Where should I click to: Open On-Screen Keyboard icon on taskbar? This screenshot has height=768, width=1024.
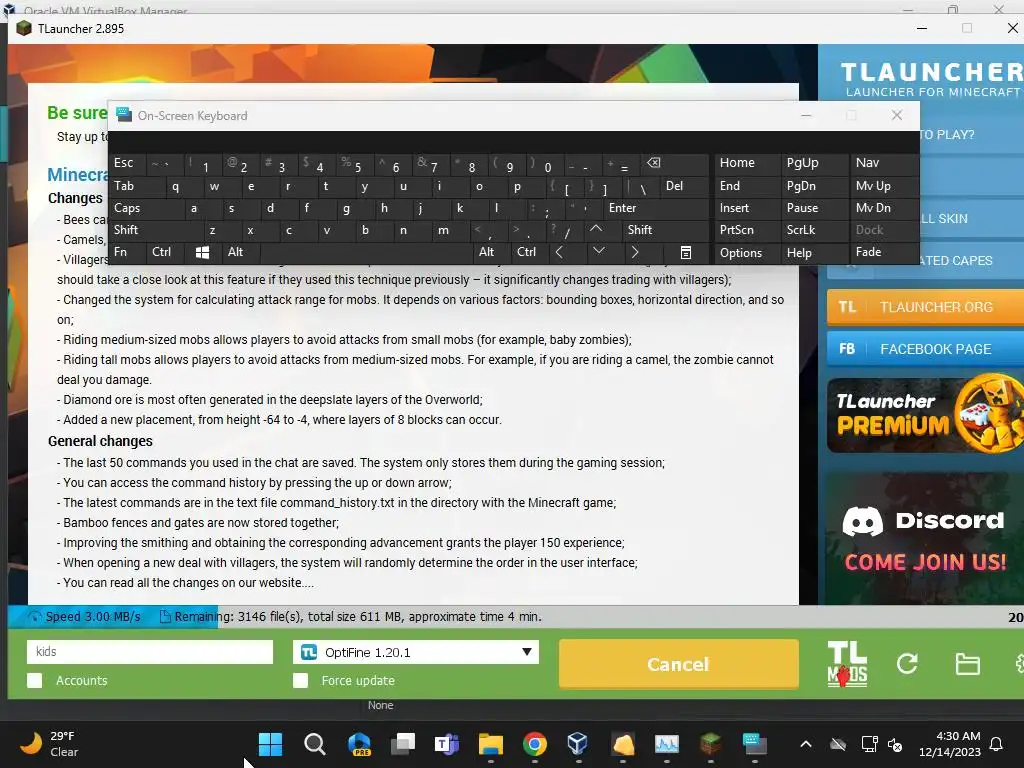[755, 744]
